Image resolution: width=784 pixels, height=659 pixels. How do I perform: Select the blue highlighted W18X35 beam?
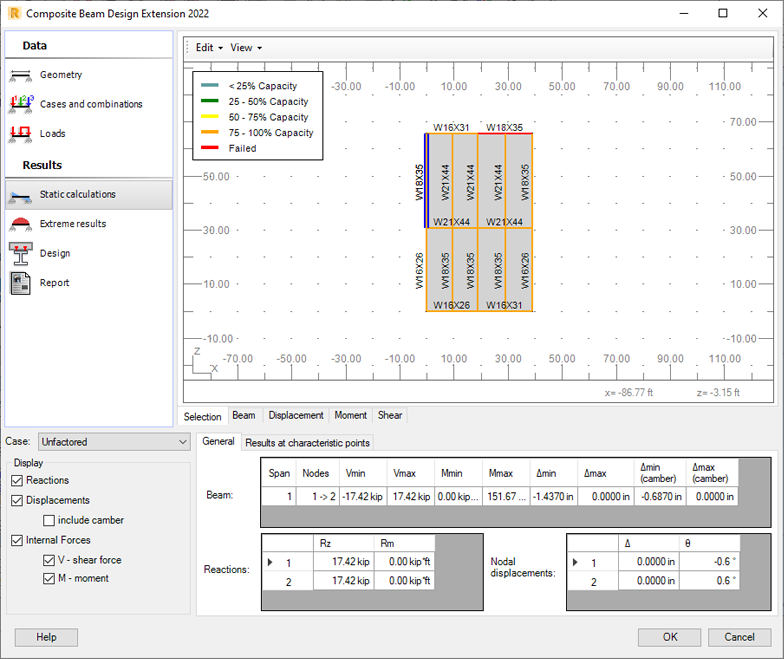click(426, 180)
